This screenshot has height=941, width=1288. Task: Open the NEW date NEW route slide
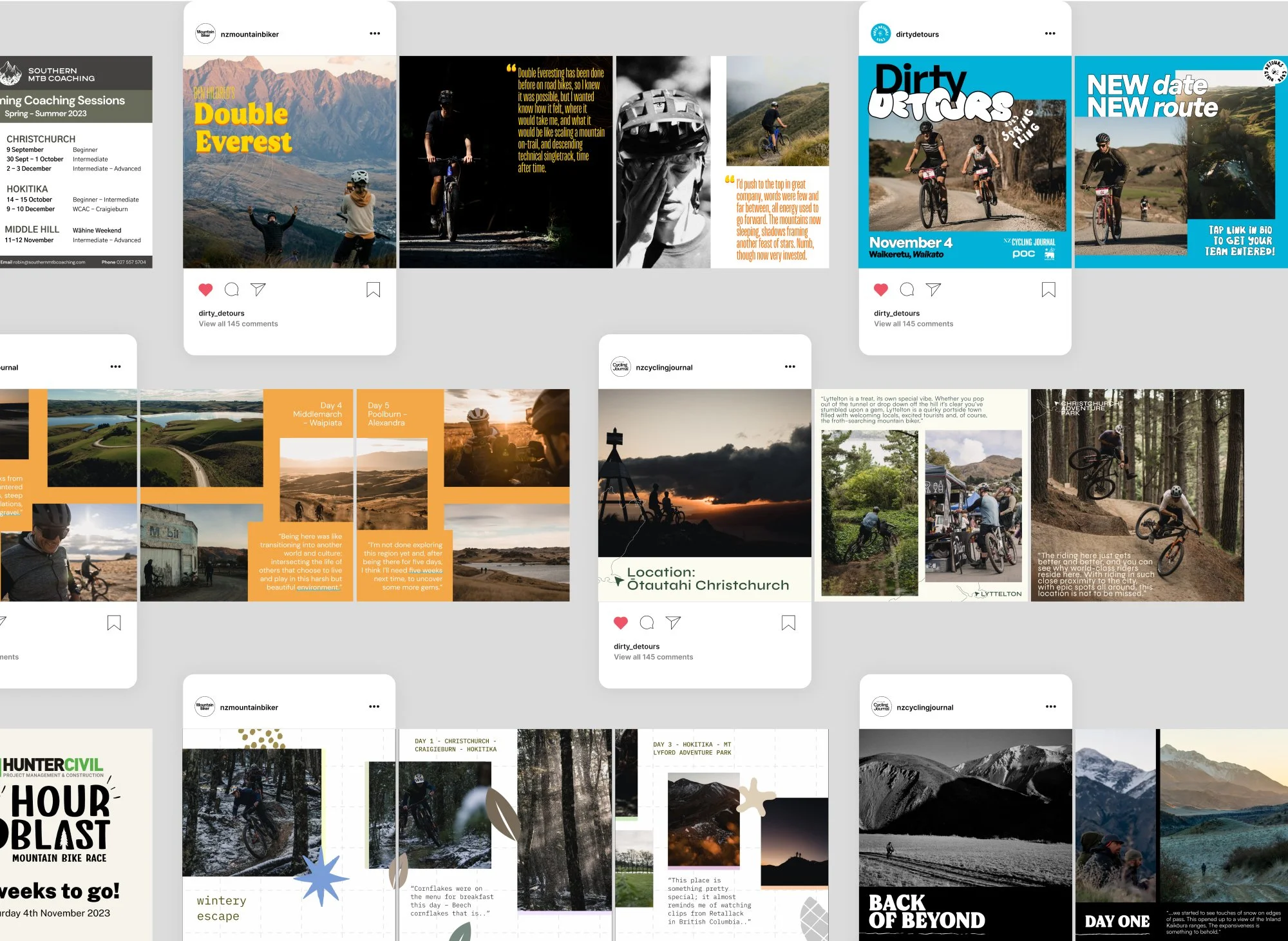pos(1181,162)
